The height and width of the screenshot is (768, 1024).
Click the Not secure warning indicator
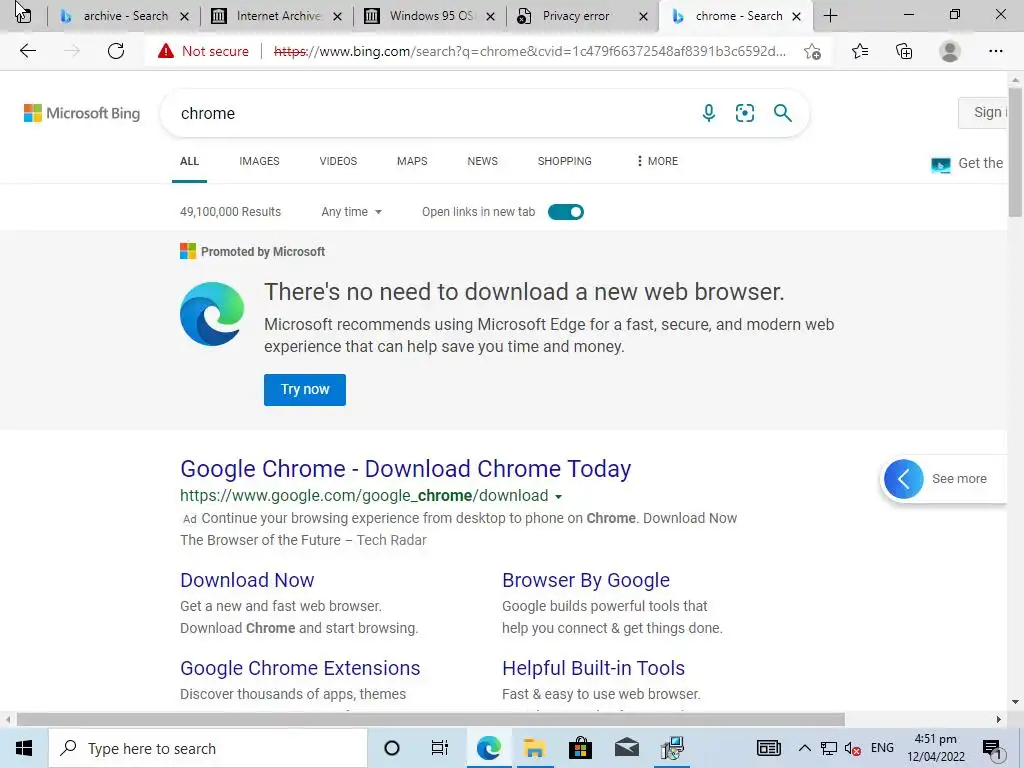pos(203,51)
